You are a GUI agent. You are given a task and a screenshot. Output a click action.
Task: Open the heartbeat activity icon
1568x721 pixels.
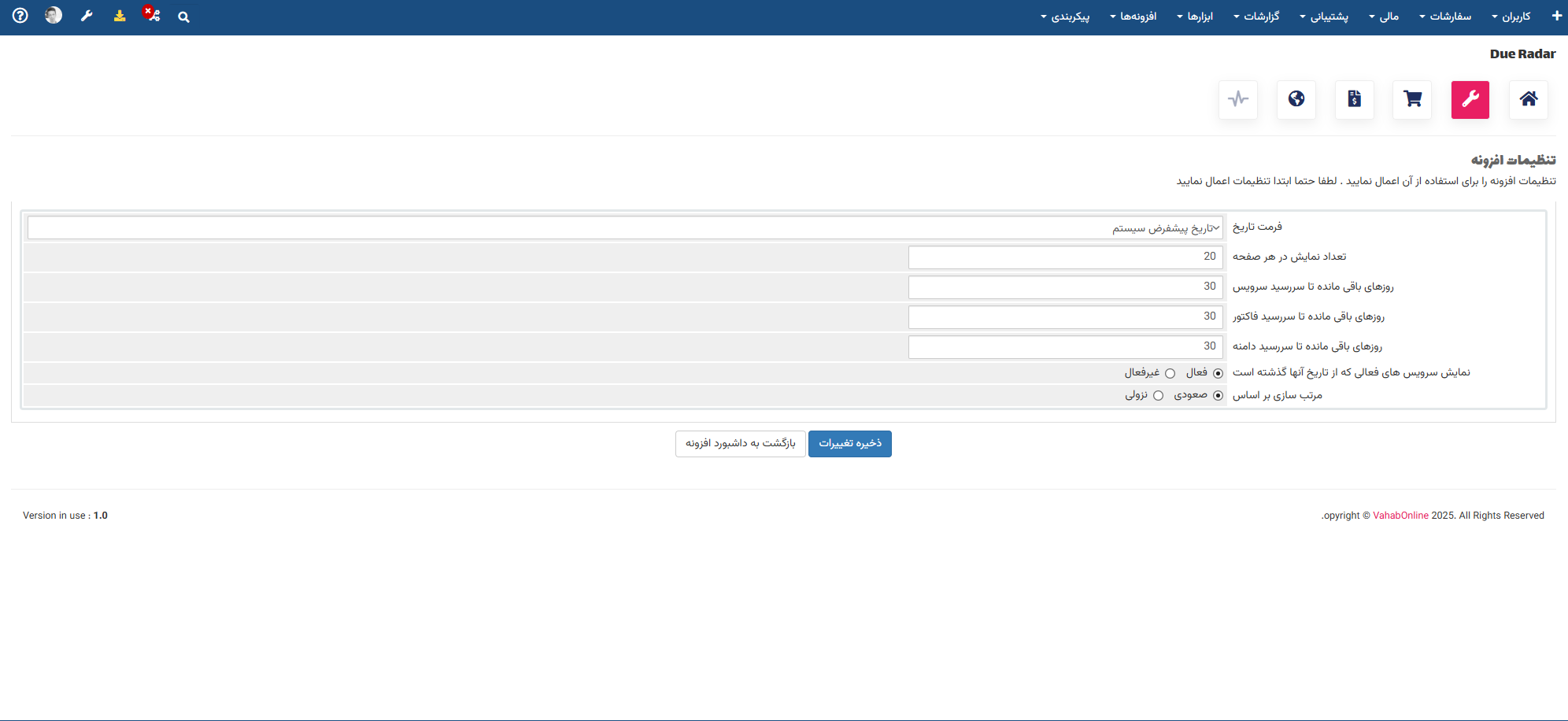[1237, 99]
